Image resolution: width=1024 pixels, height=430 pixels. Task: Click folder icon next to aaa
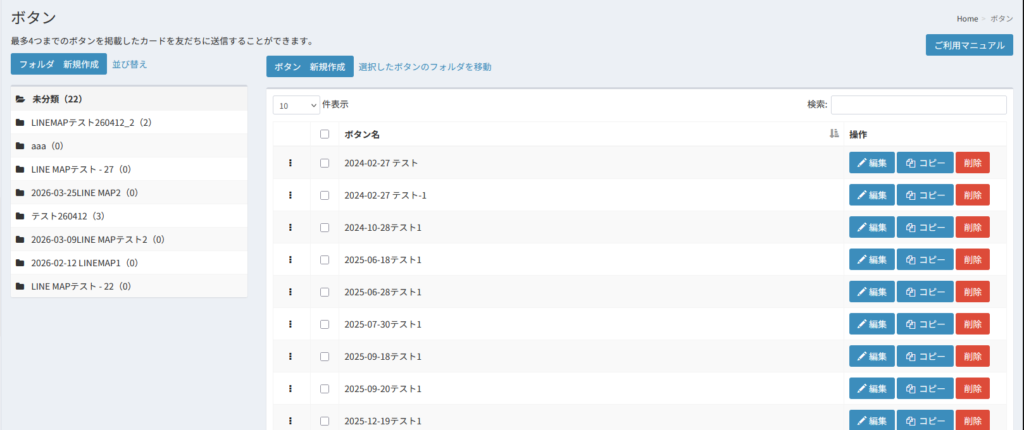(x=21, y=146)
